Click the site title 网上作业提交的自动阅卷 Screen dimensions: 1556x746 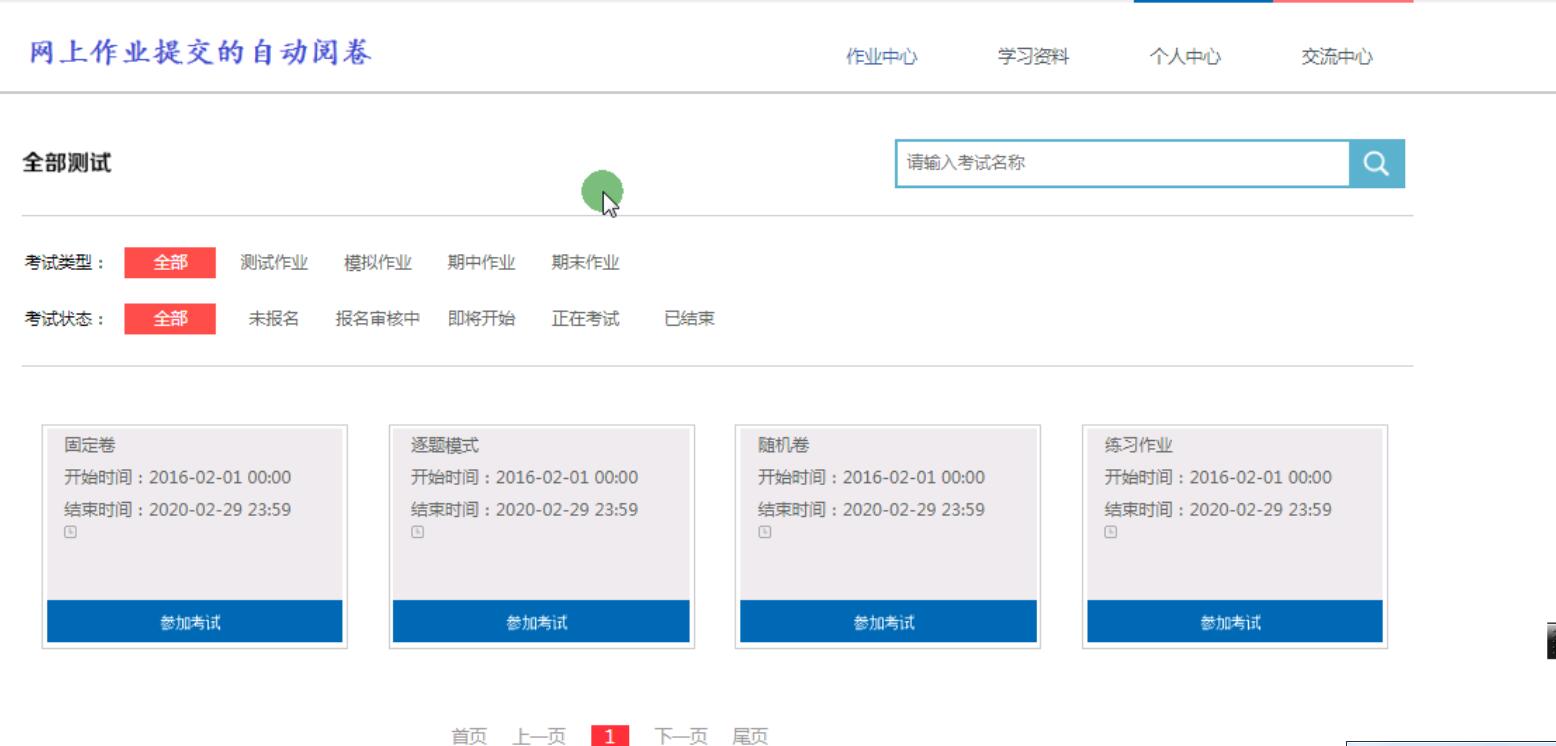click(201, 52)
